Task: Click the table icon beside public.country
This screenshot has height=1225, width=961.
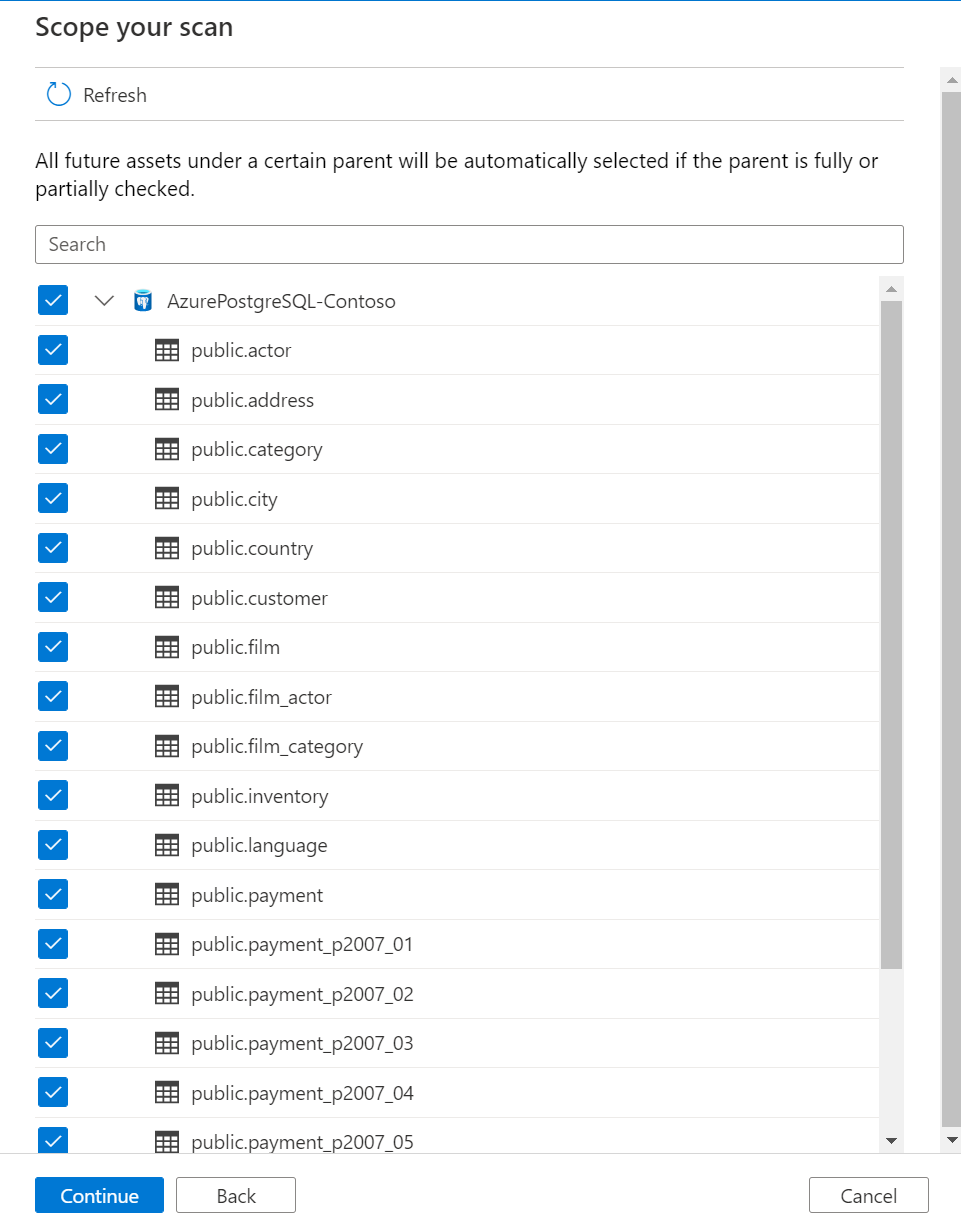Action: (x=167, y=548)
